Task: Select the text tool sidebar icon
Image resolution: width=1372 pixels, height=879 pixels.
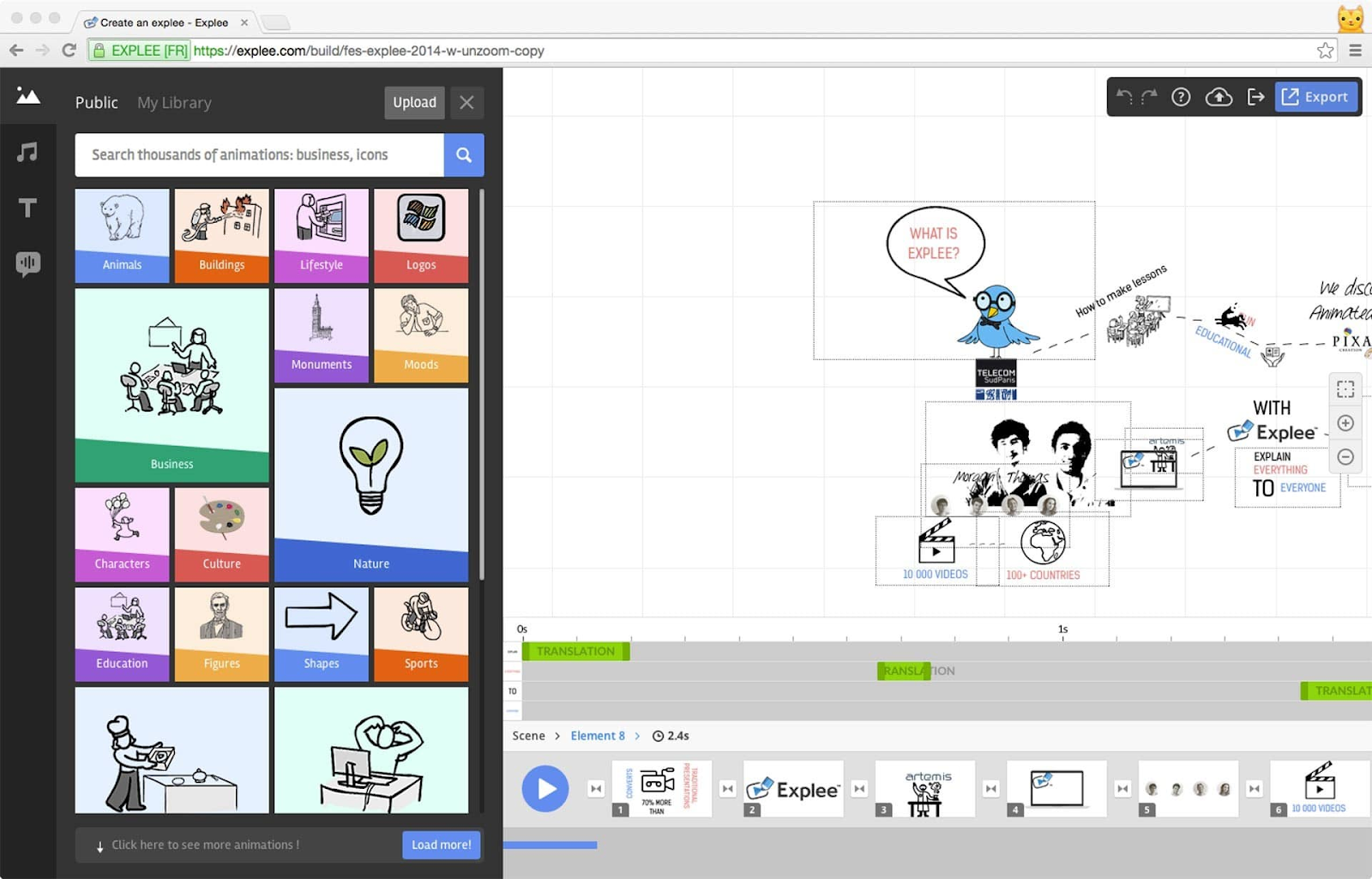Action: point(27,208)
